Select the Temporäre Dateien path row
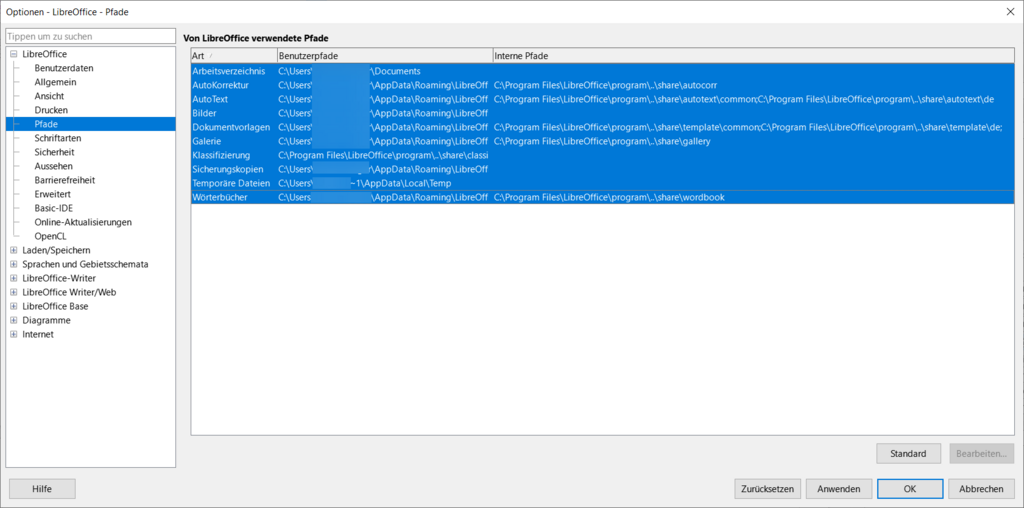Image resolution: width=1024 pixels, height=508 pixels. 603,183
